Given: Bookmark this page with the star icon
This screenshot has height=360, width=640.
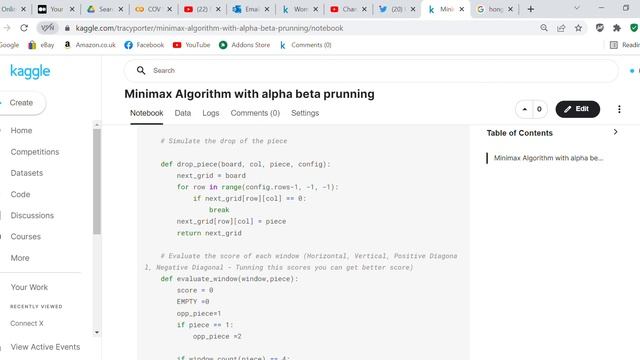Looking at the screenshot, I should click(578, 28).
